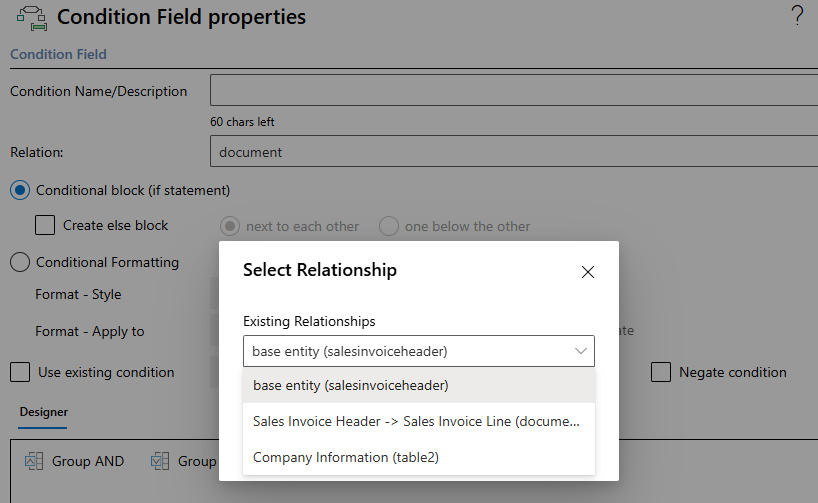Click the help question mark icon

797,16
